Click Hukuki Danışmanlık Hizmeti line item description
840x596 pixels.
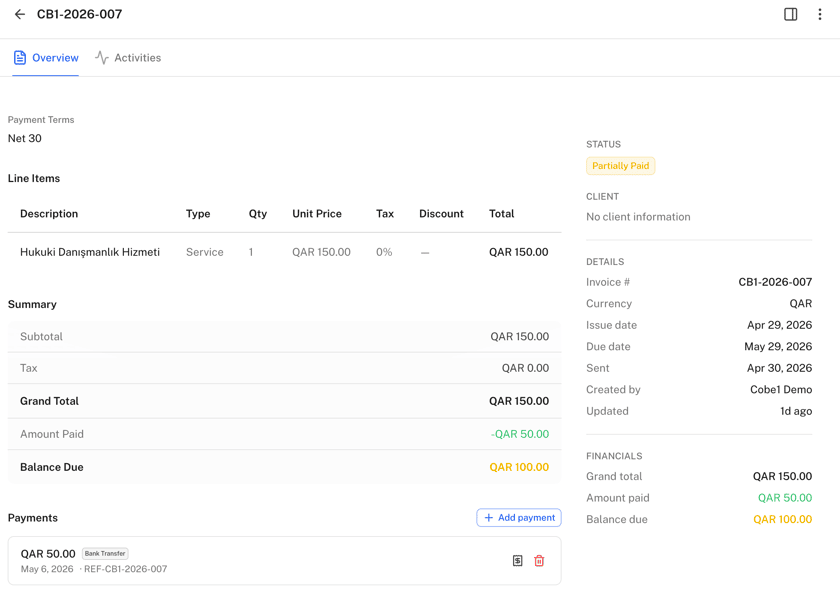click(90, 252)
